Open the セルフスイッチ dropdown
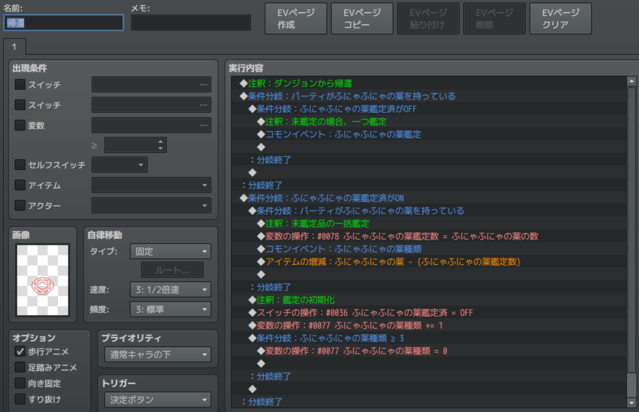Viewport: 639px width, 412px height. coord(119,165)
